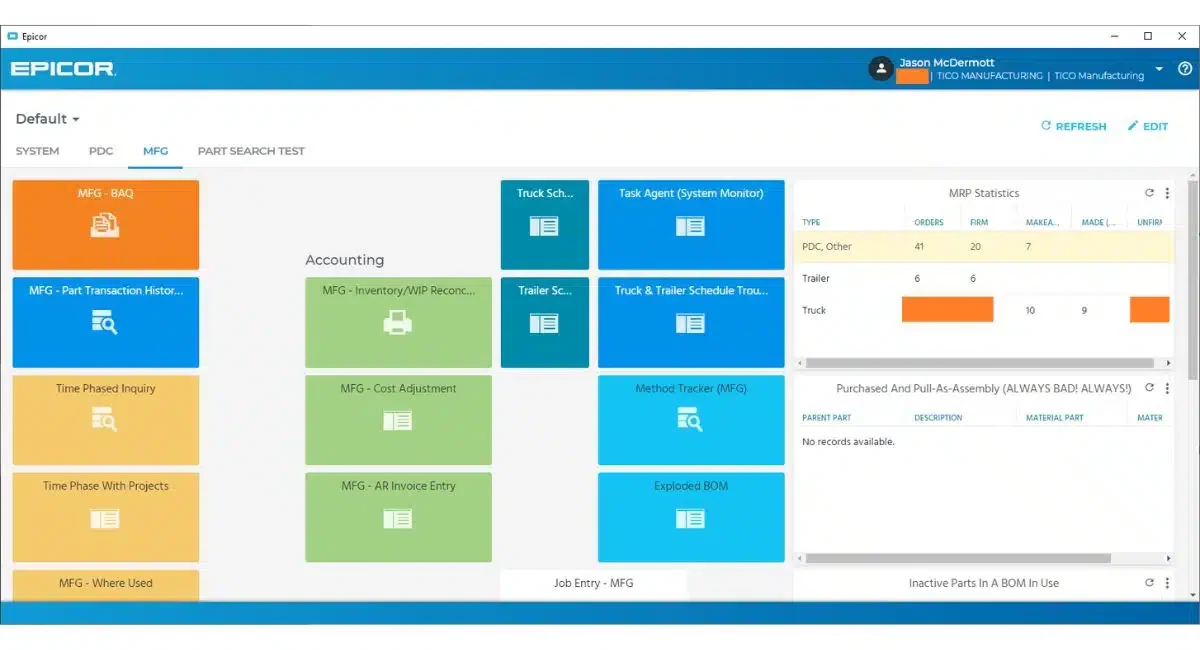The height and width of the screenshot is (650, 1200).
Task: Open MRP Statistics widget options menu
Action: [1167, 193]
